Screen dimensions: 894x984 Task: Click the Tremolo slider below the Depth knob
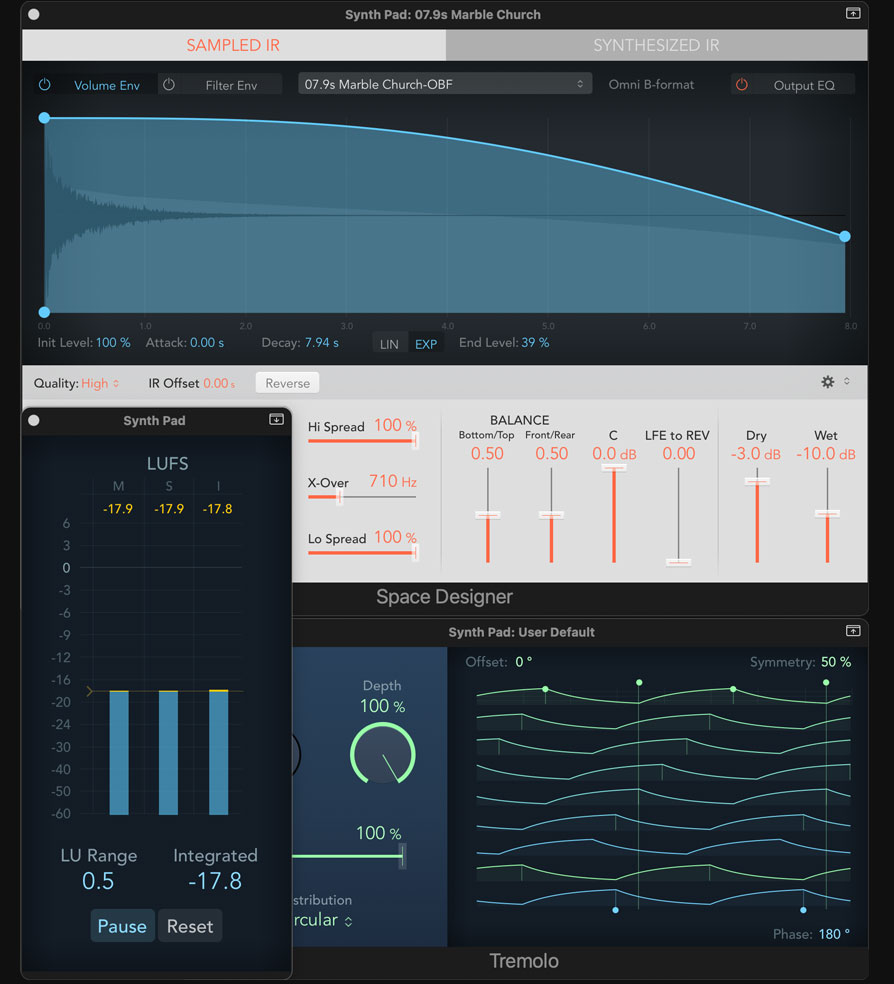(x=349, y=856)
